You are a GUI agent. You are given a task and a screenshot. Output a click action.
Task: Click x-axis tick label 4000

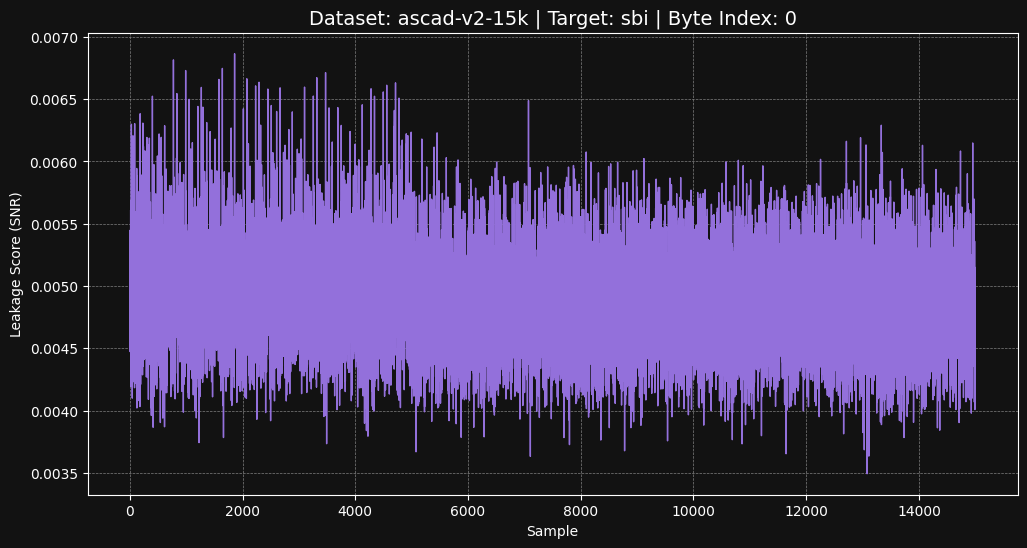(x=356, y=509)
